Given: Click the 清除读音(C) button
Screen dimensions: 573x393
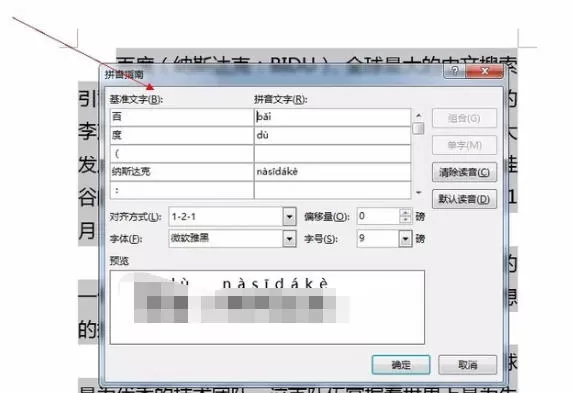Looking at the screenshot, I should [464, 172].
